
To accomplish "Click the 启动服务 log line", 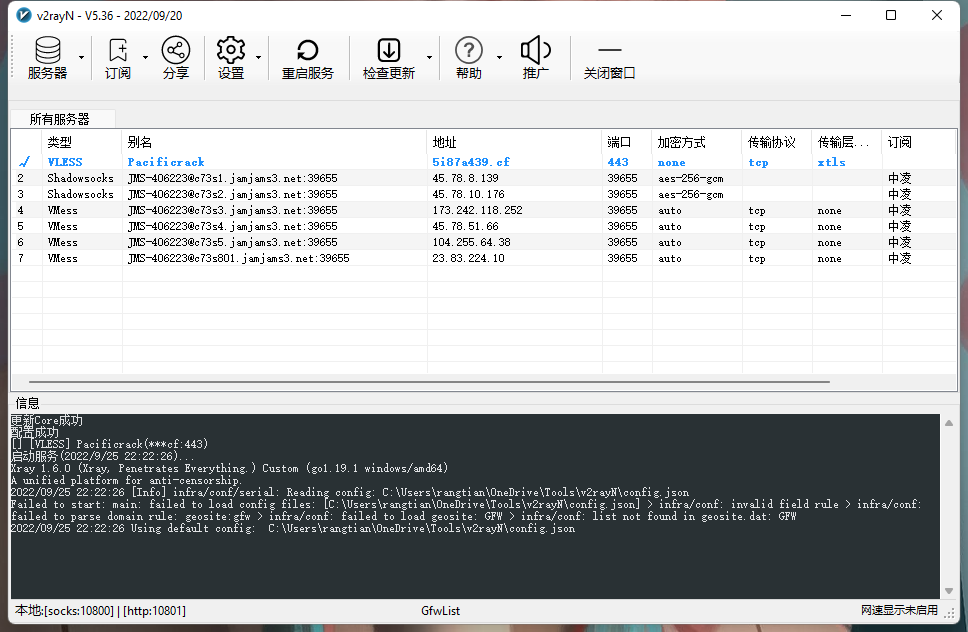I will pyautogui.click(x=102, y=457).
